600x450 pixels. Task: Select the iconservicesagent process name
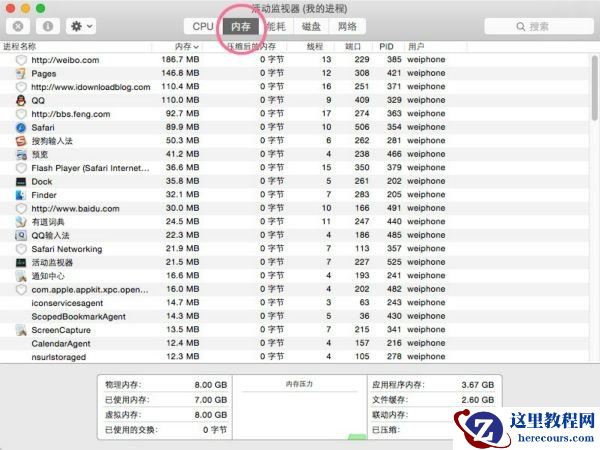click(67, 303)
